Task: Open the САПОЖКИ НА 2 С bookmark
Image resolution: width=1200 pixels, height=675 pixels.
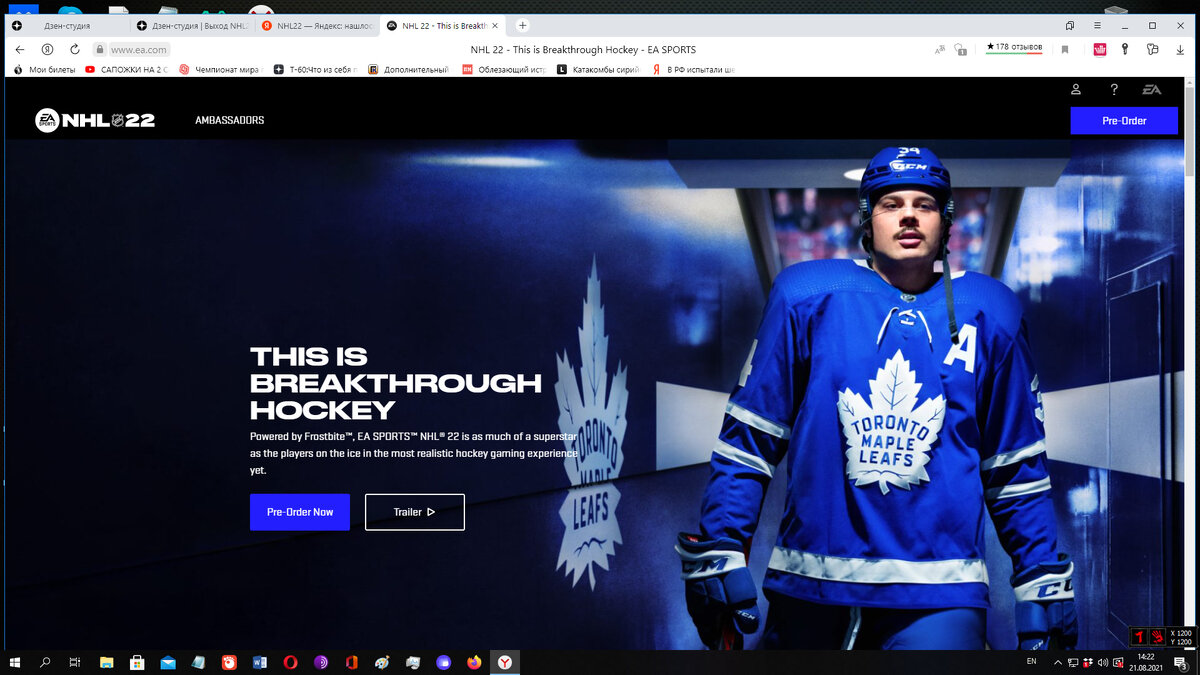Action: [x=126, y=70]
